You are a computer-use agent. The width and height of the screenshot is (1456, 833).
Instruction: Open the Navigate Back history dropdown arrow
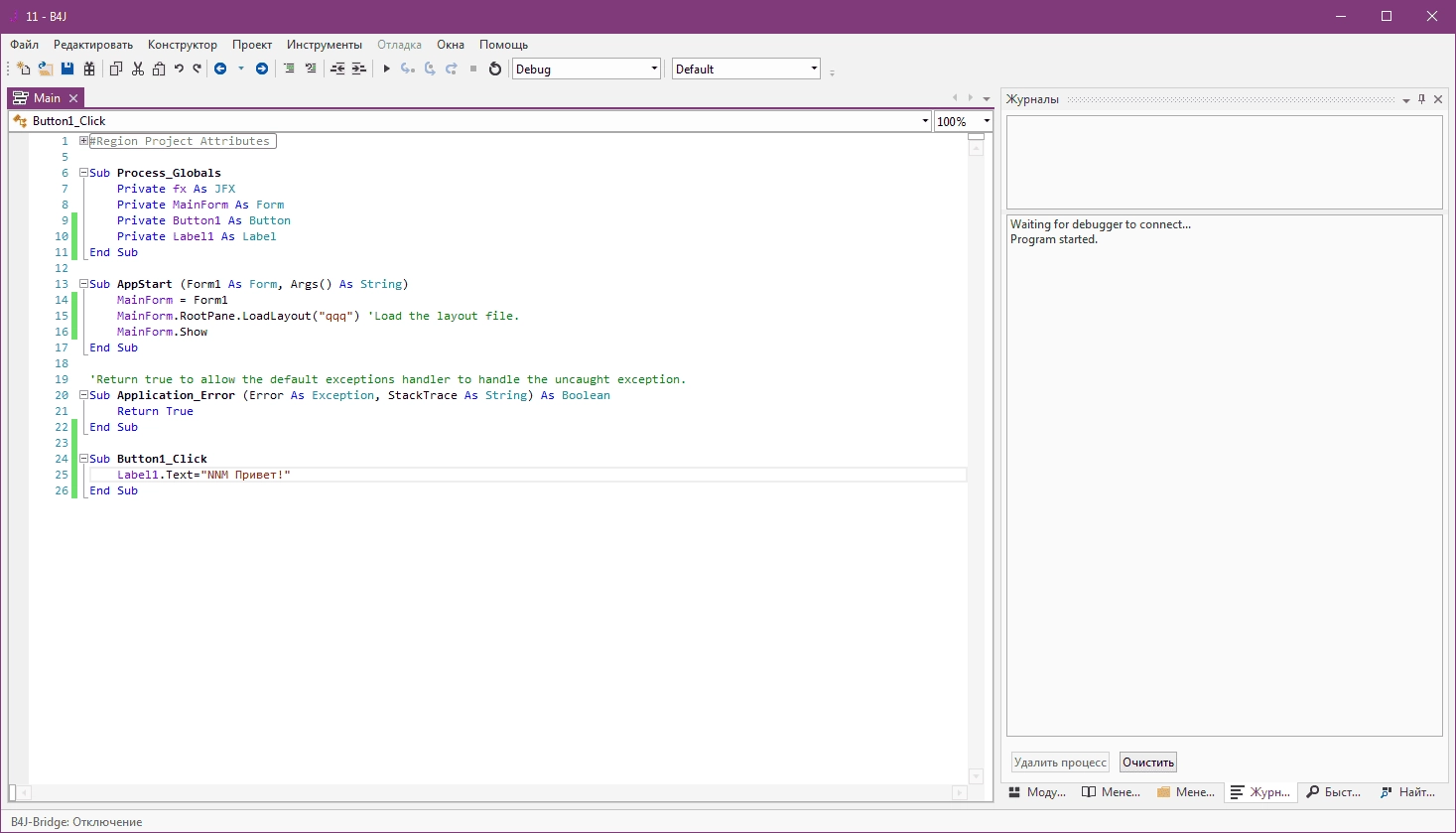240,69
